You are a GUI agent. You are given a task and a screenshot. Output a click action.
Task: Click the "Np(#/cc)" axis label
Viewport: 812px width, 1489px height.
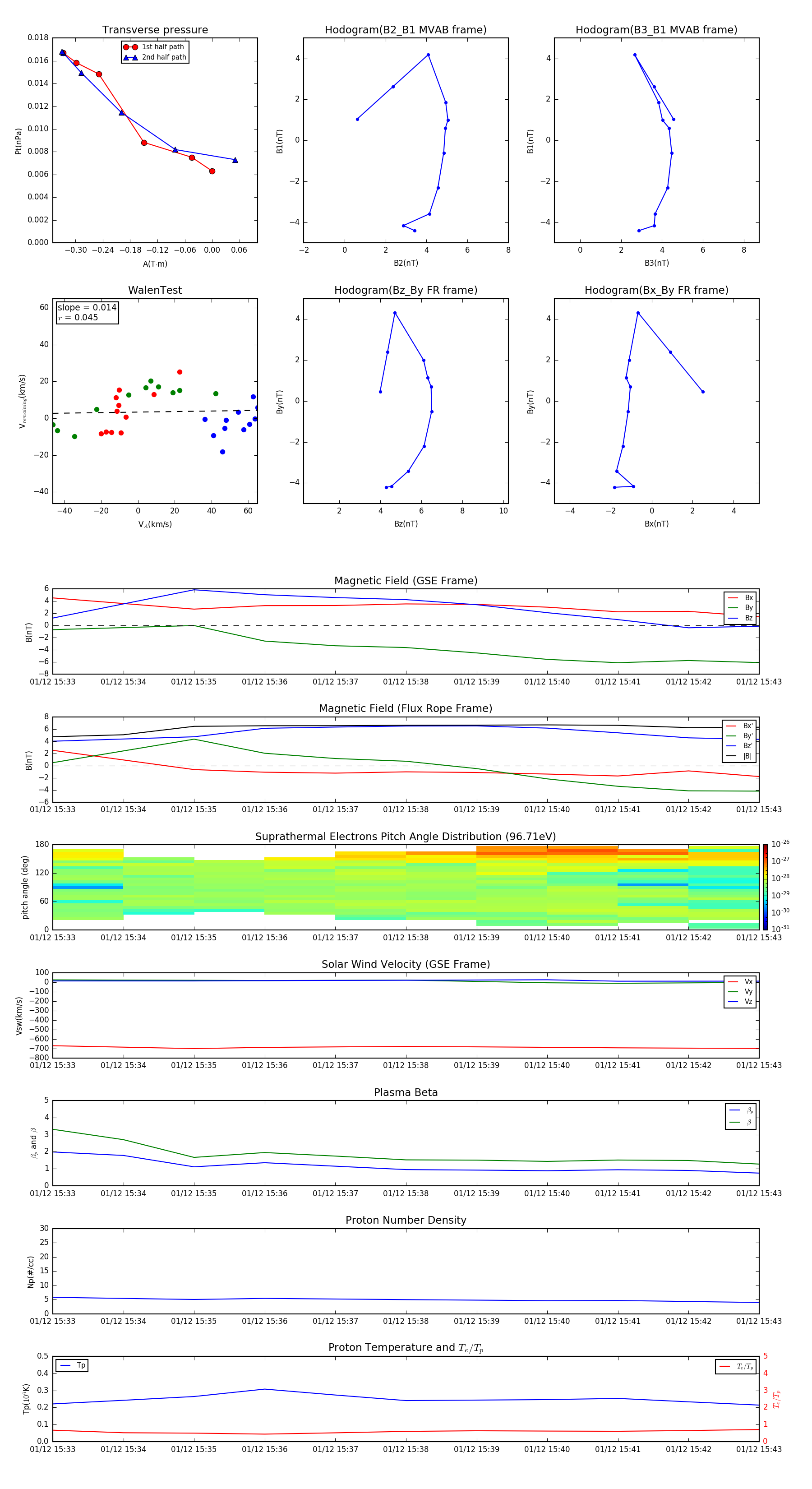tap(31, 1271)
